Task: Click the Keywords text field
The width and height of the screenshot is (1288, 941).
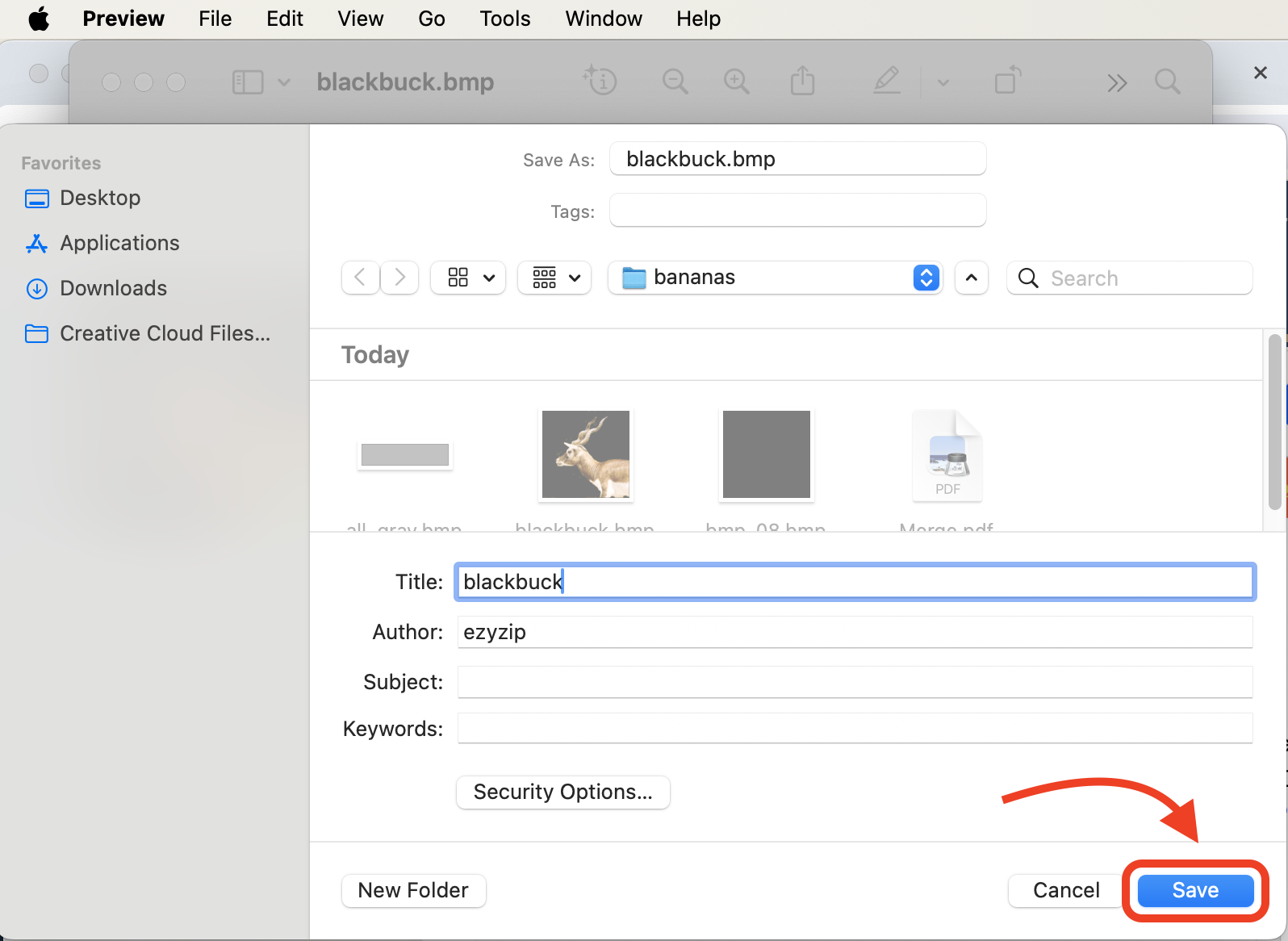Action: 855,728
